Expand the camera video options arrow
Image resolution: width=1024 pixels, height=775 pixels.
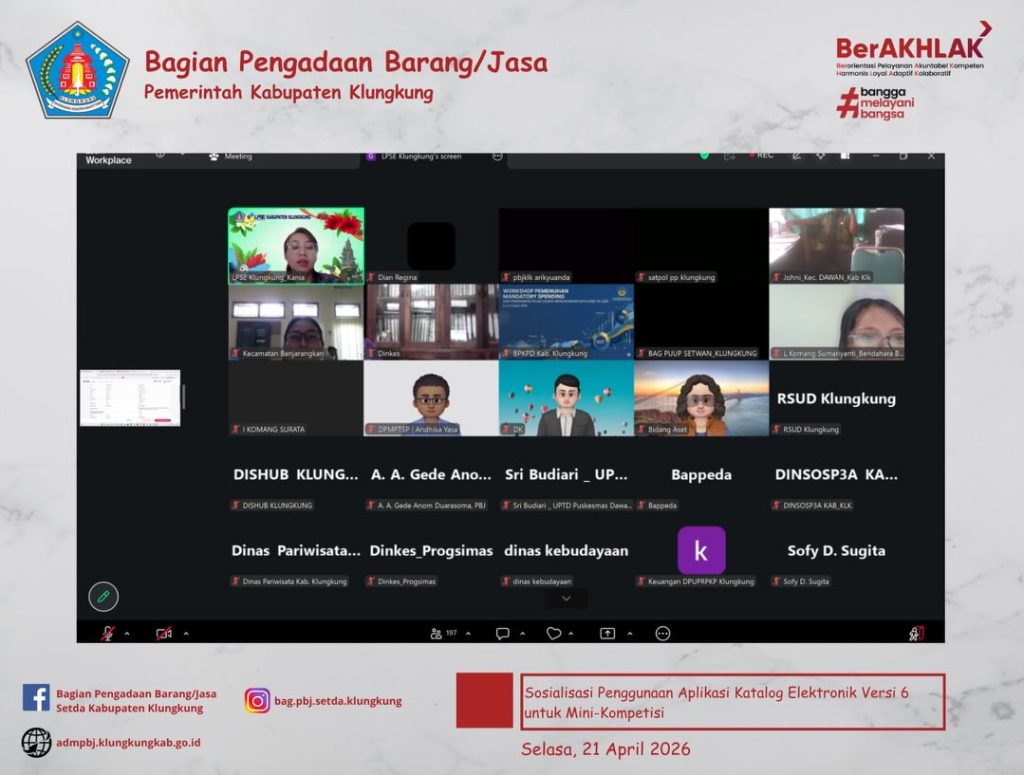pyautogui.click(x=186, y=634)
